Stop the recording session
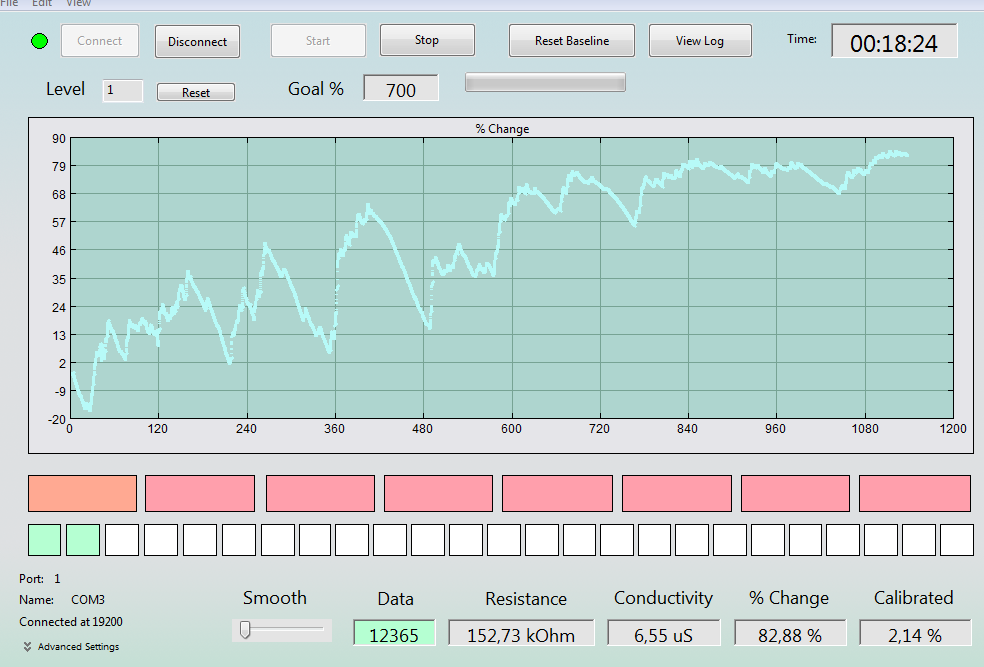 click(427, 40)
